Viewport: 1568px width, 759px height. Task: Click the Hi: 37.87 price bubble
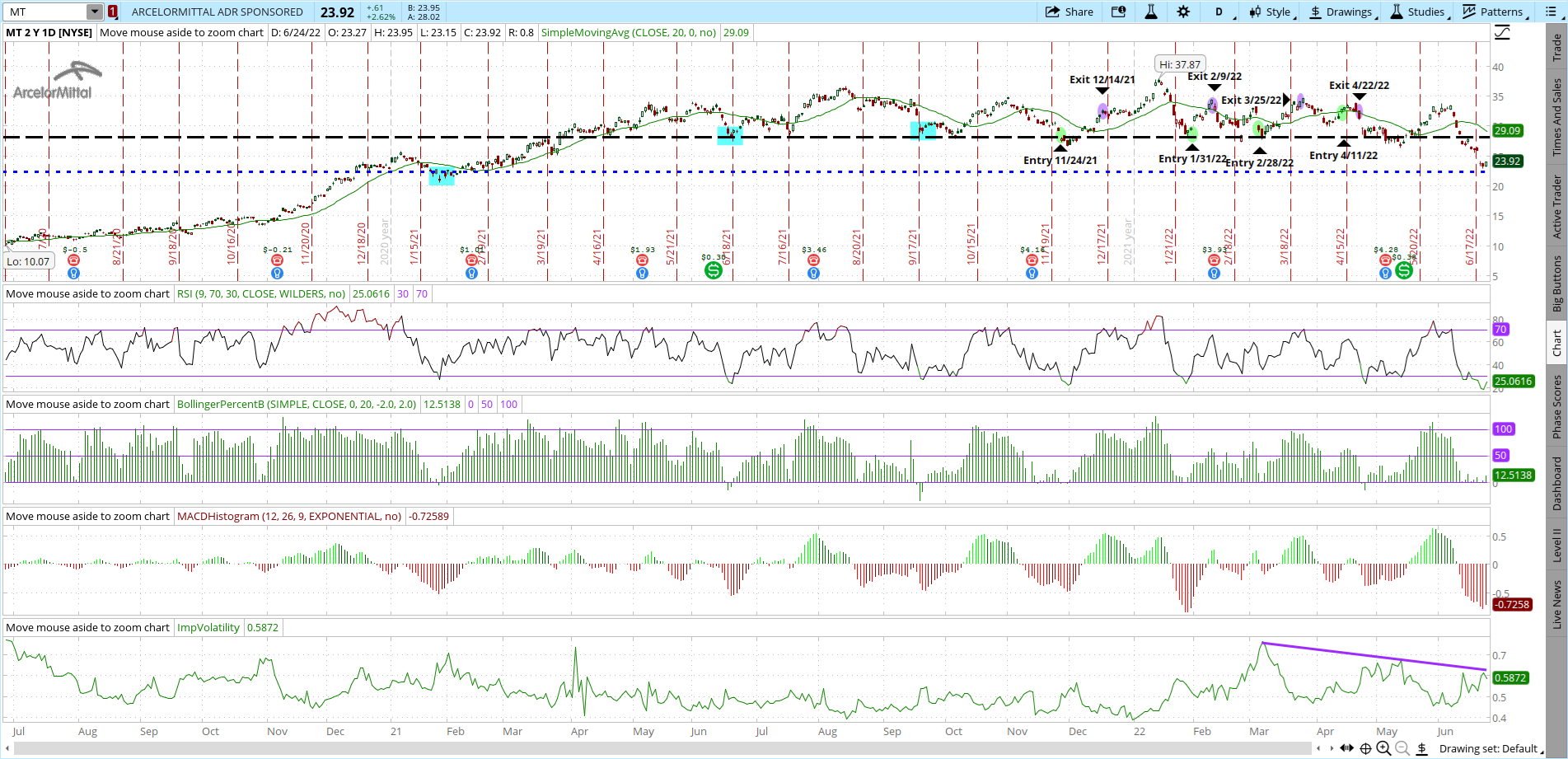1179,64
